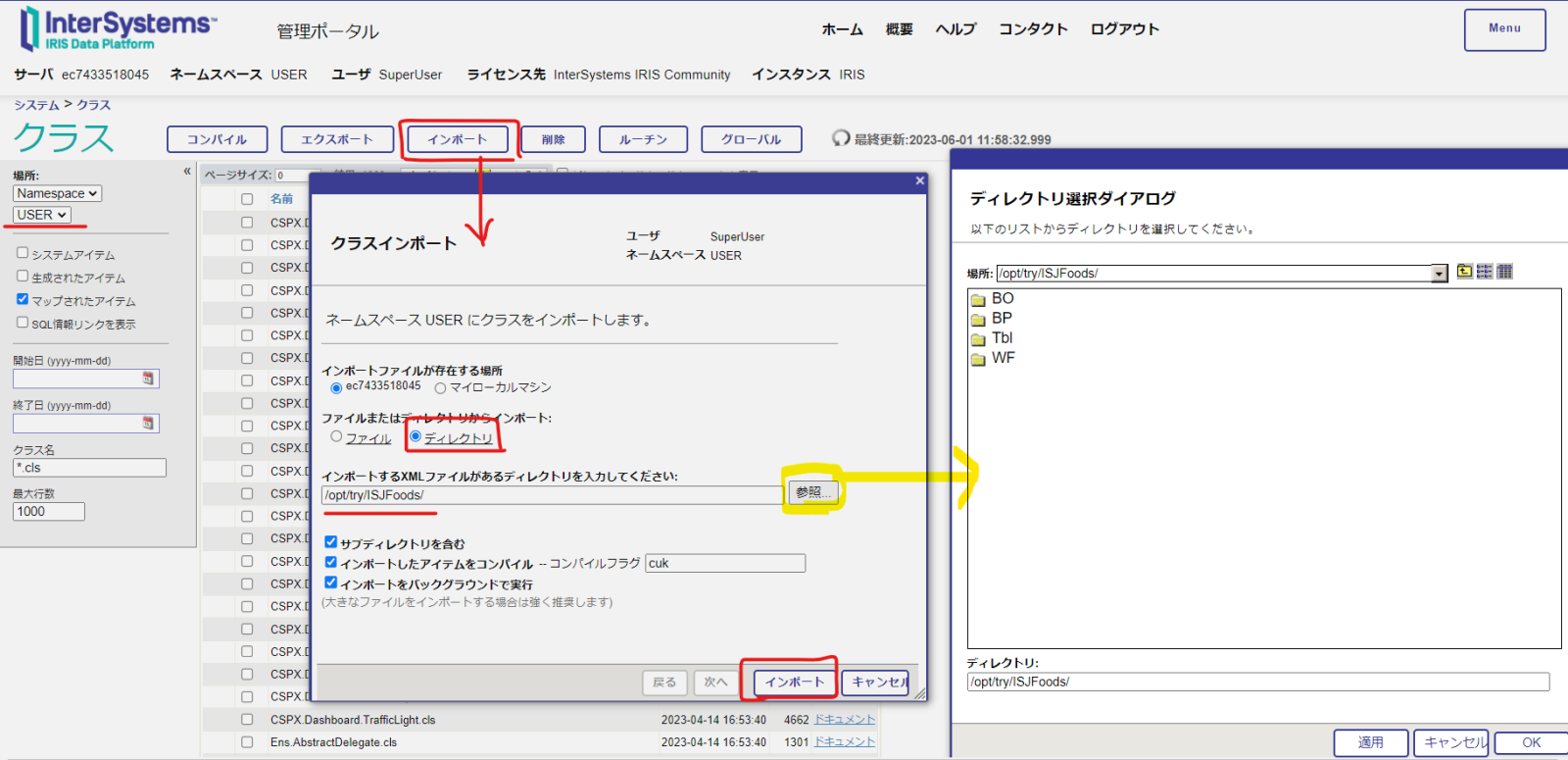Open ヘルプ from the top navigation
This screenshot has width=1568, height=760.
point(955,29)
